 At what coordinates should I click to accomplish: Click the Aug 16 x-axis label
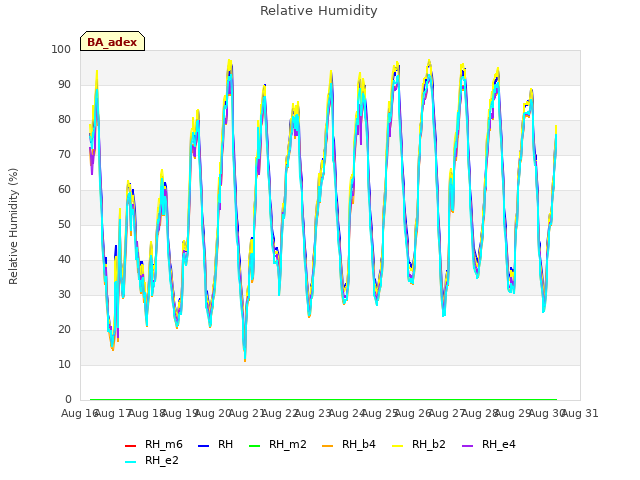pos(80,413)
